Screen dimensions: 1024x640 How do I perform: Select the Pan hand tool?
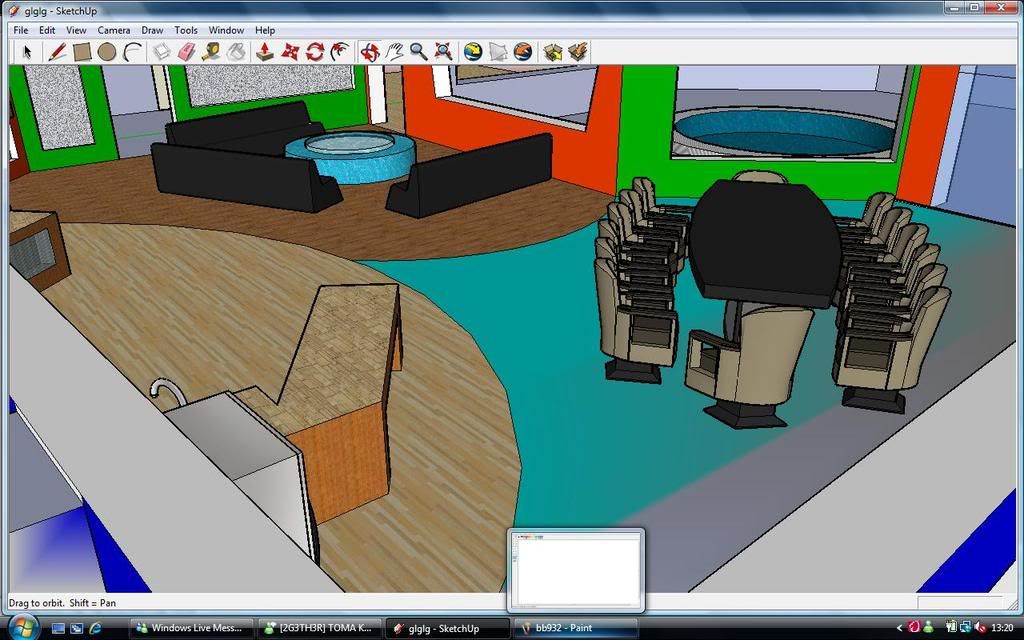(x=394, y=51)
